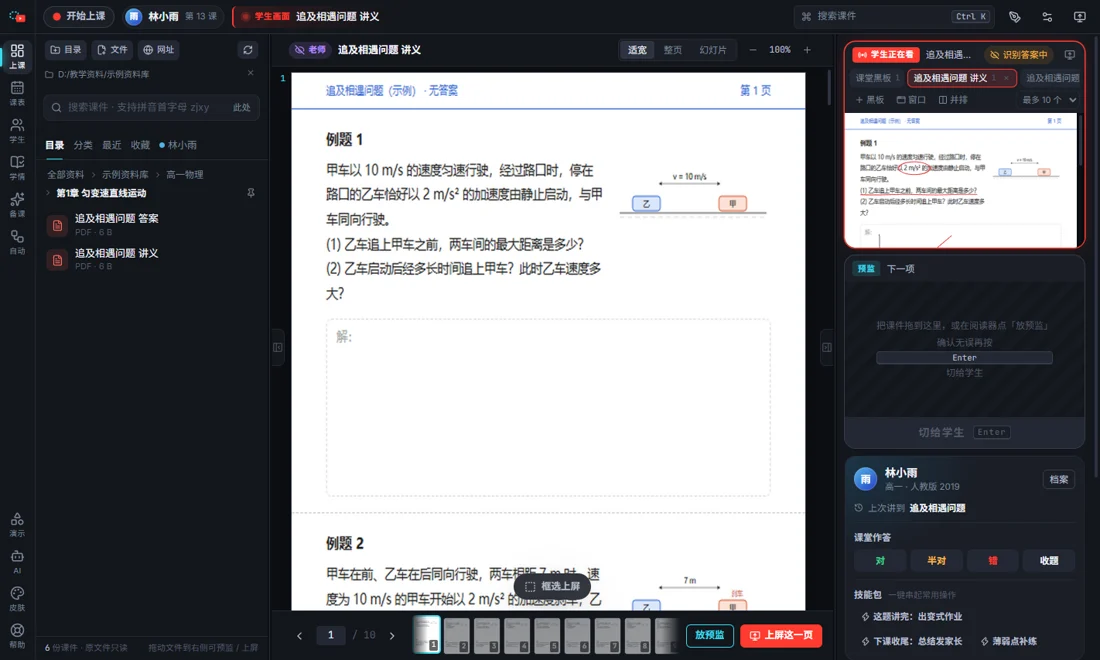Viewport: 1100px width, 660px height.
Task: Switch to the 目录 tab in file panel
Action: [55, 145]
